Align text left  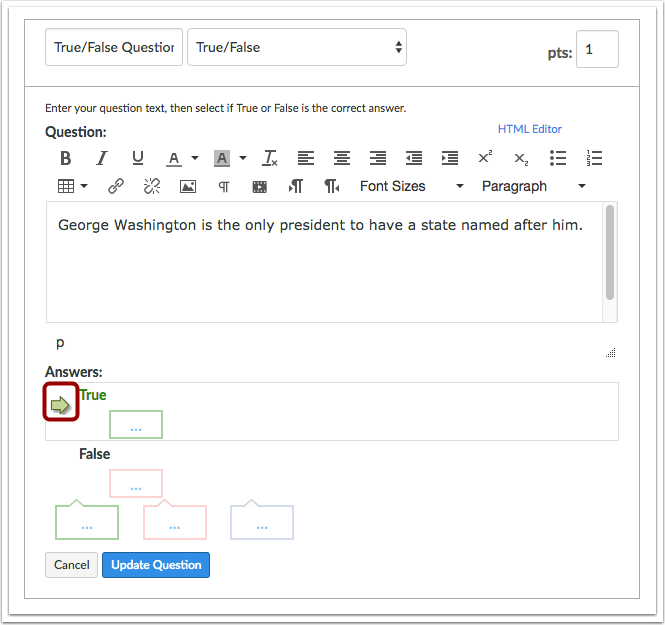pyautogui.click(x=306, y=159)
